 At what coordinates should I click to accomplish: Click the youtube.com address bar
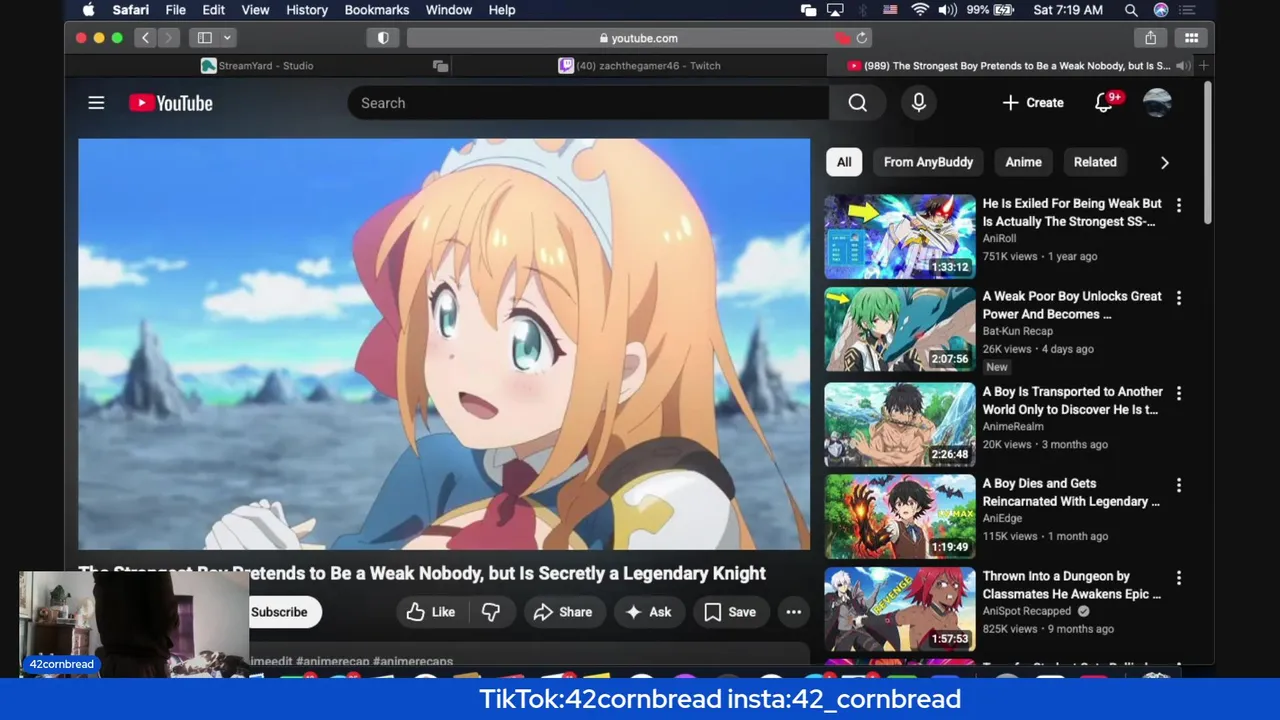pos(640,38)
